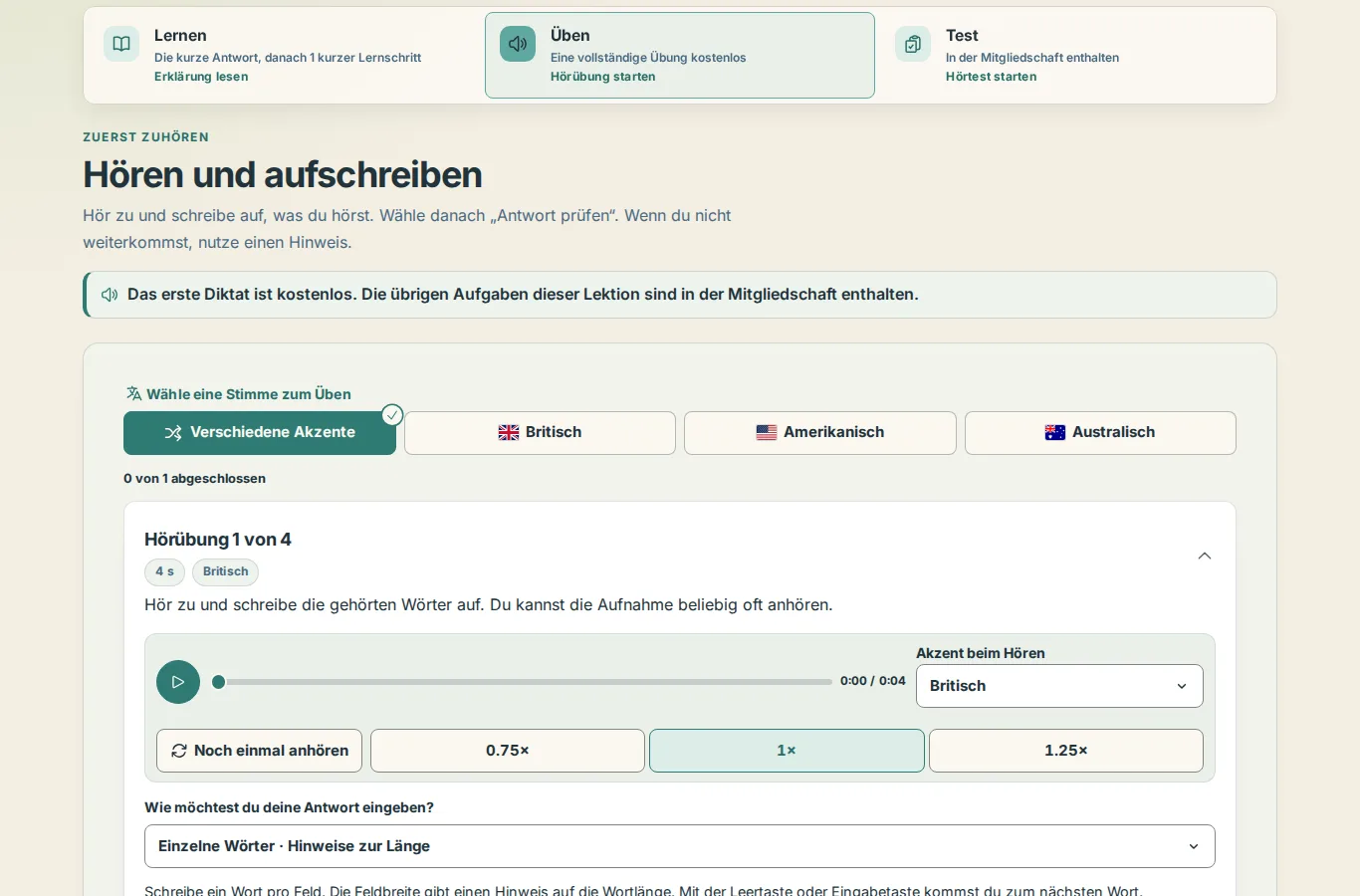
Task: Click the speaker icon in the free dictation notice
Action: (x=110, y=295)
